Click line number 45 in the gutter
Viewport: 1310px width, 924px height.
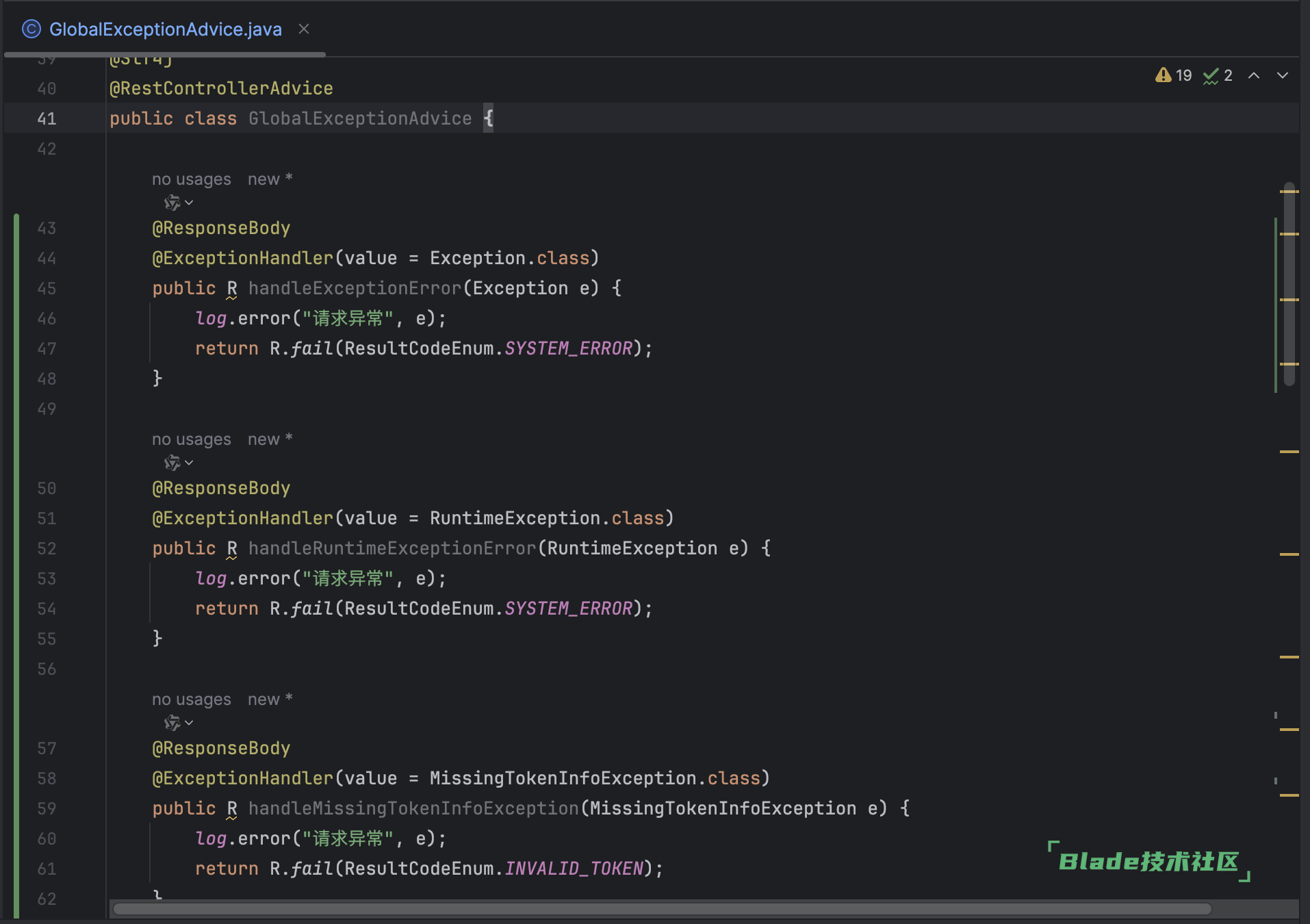click(47, 288)
